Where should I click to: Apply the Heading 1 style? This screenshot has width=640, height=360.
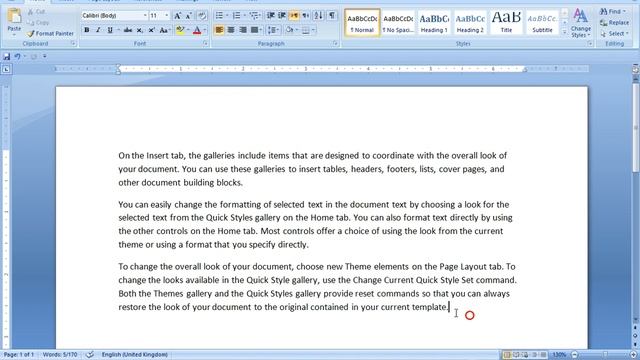pyautogui.click(x=434, y=23)
